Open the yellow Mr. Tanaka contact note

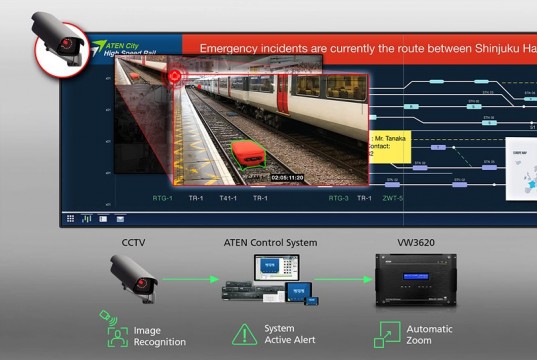[x=390, y=147]
